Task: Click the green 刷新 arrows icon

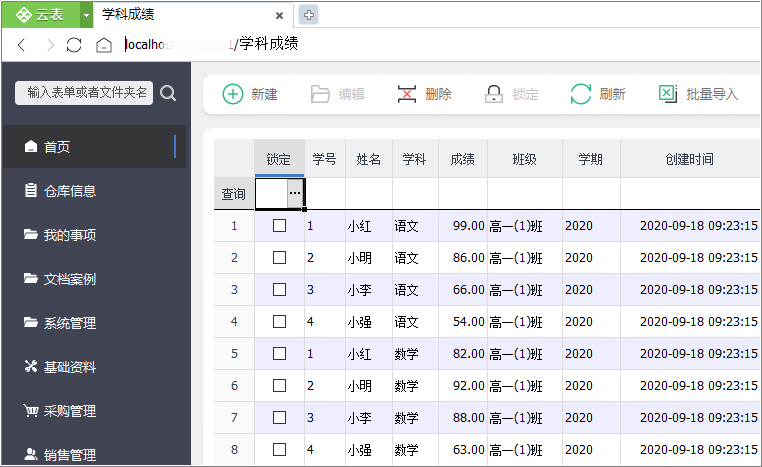Action: 581,94
